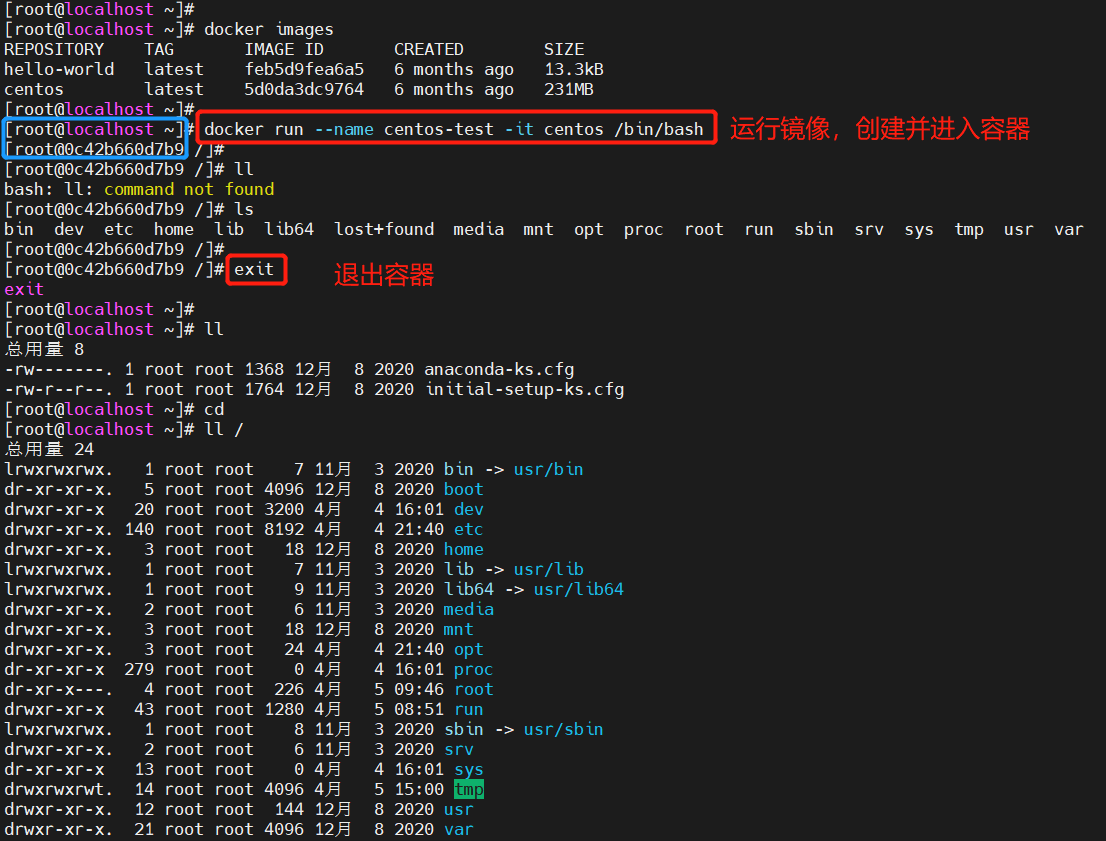Click the '总用量 8' line

coord(44,349)
